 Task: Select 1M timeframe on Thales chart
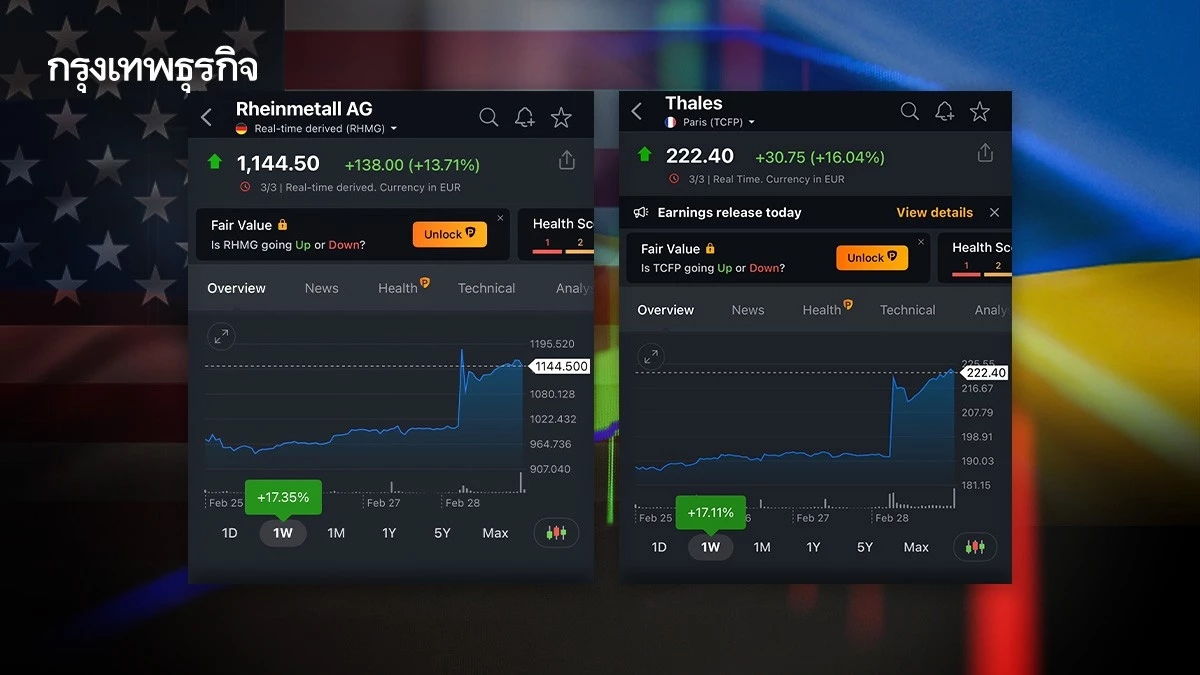click(x=762, y=547)
